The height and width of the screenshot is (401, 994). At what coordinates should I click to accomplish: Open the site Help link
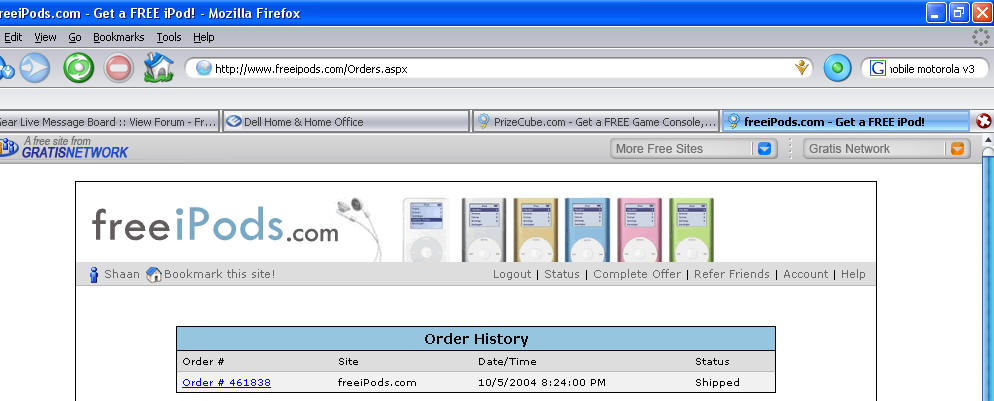[x=853, y=274]
